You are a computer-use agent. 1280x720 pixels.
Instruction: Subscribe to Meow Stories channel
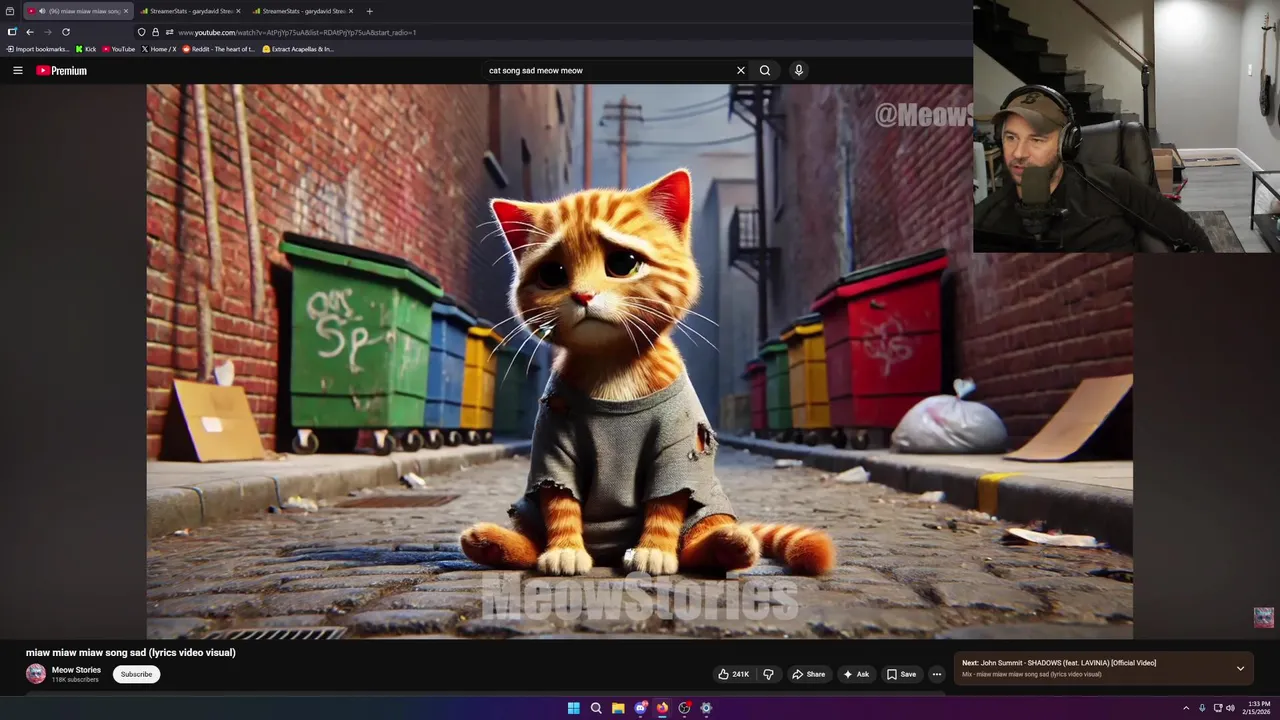[x=136, y=674]
